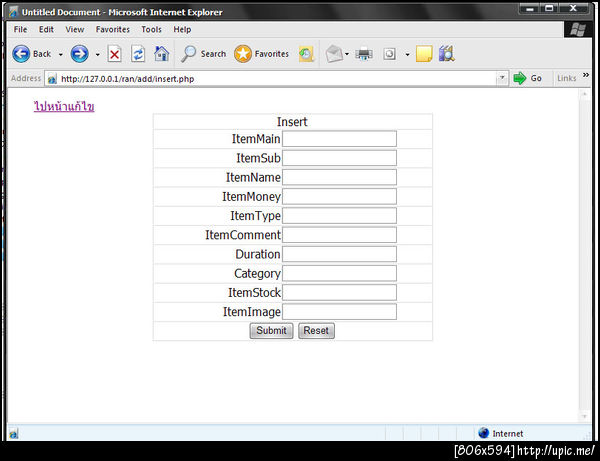Viewport: 600px width, 461px height.
Task: Click the scrollbar up arrow
Action: [584, 94]
